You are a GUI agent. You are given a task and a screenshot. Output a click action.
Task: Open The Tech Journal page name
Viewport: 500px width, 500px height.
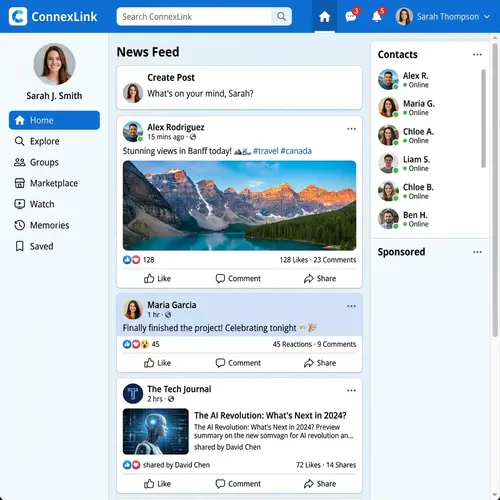tap(179, 389)
